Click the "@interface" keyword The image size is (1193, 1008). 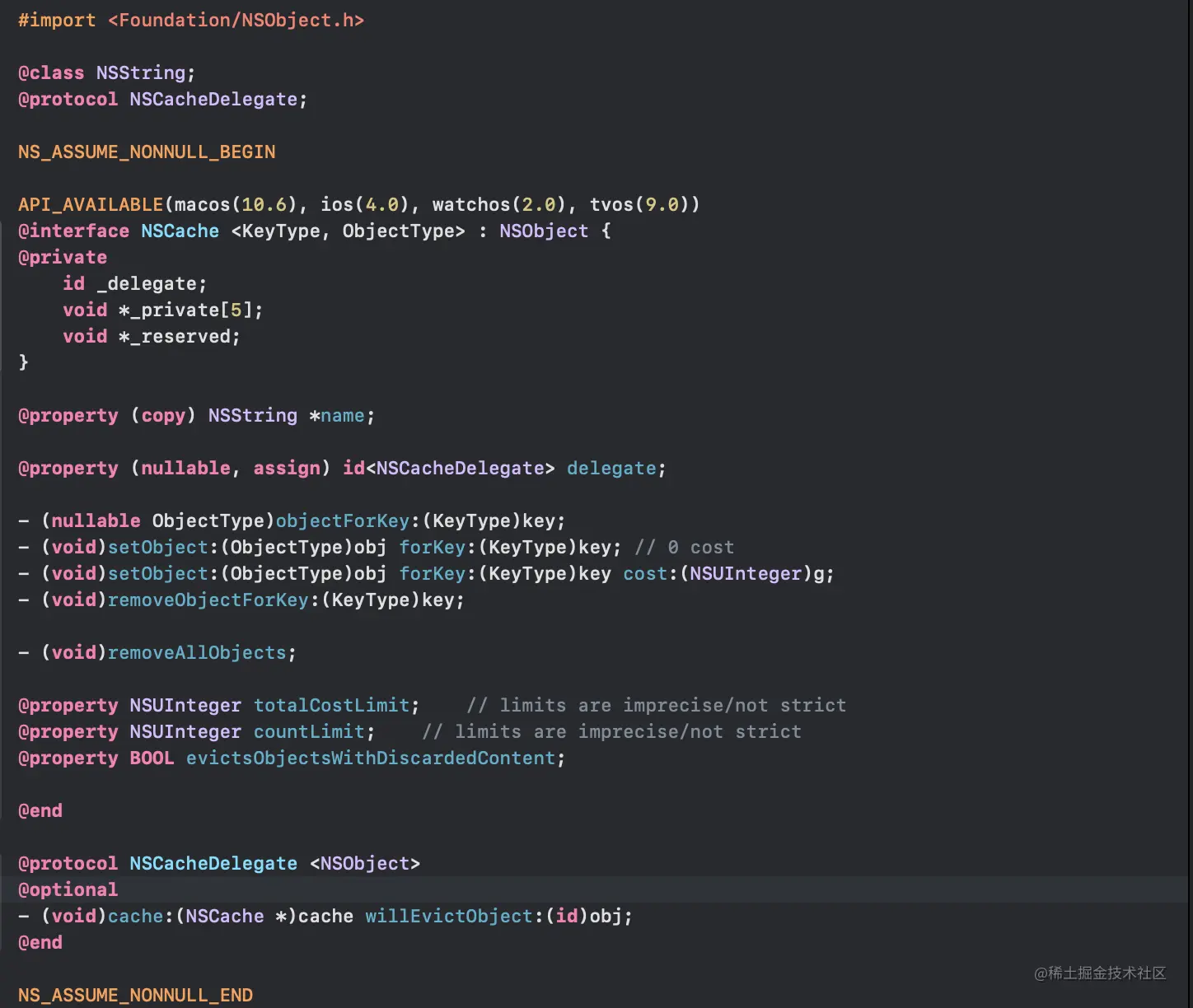pos(73,231)
